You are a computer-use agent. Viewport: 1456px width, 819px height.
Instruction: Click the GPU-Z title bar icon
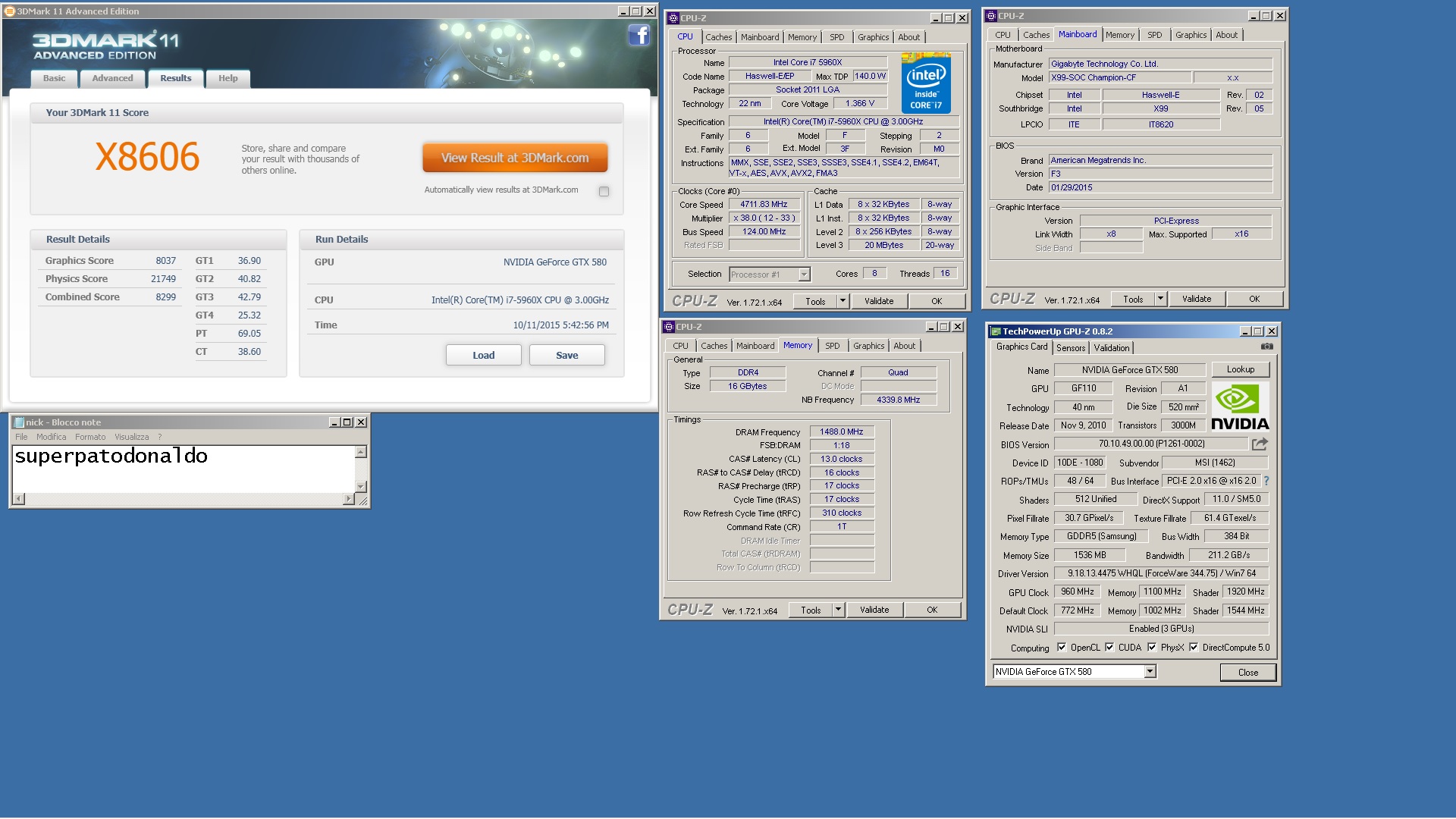point(996,331)
